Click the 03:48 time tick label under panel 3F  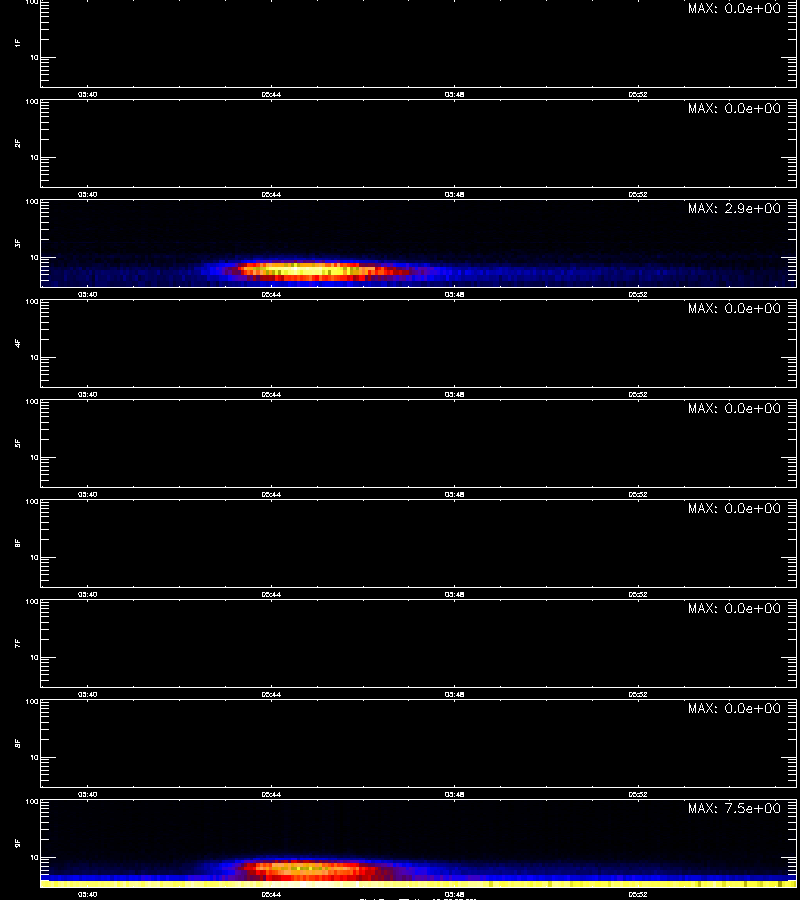pos(454,294)
